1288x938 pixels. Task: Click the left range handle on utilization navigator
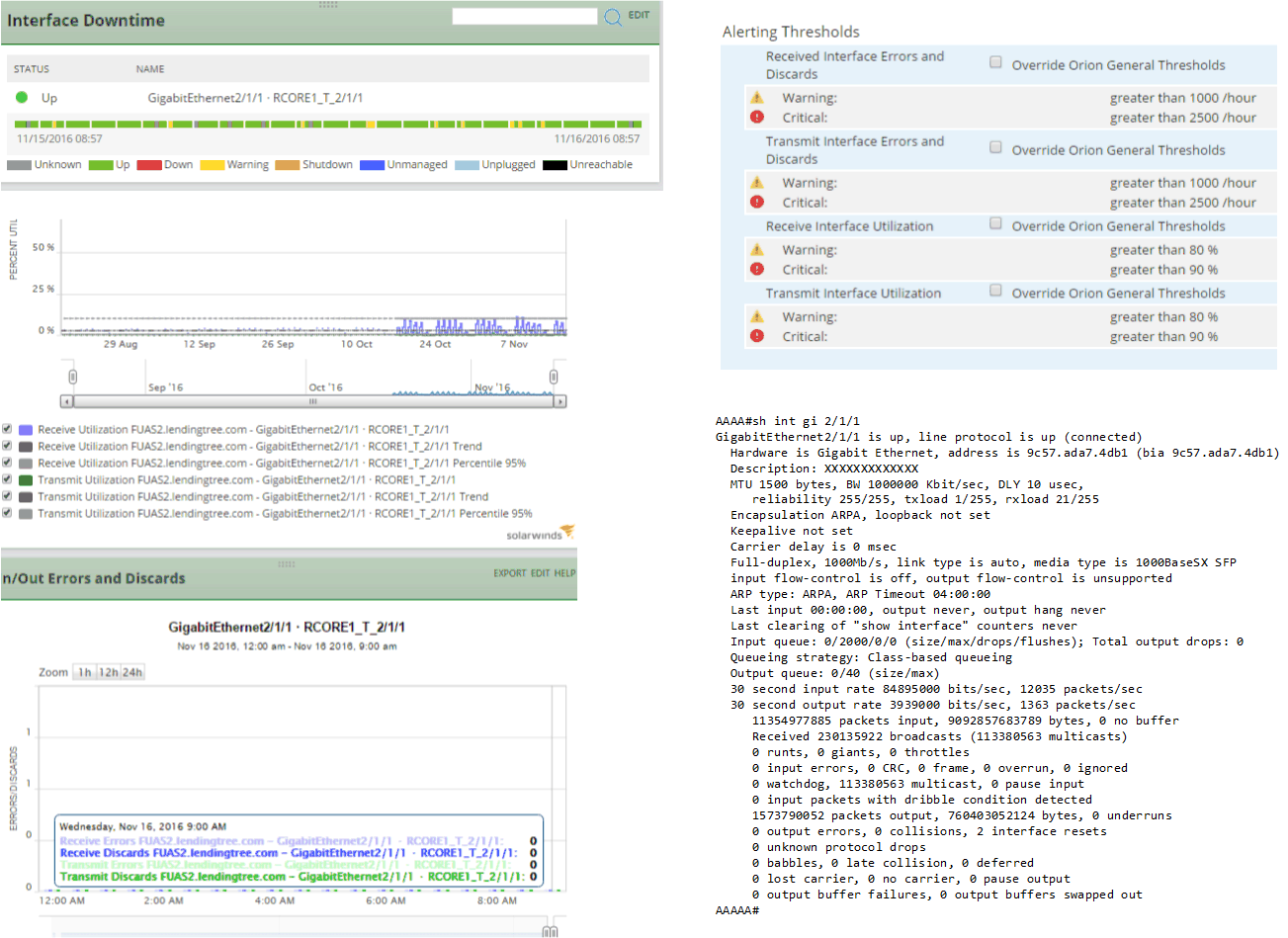(x=72, y=377)
